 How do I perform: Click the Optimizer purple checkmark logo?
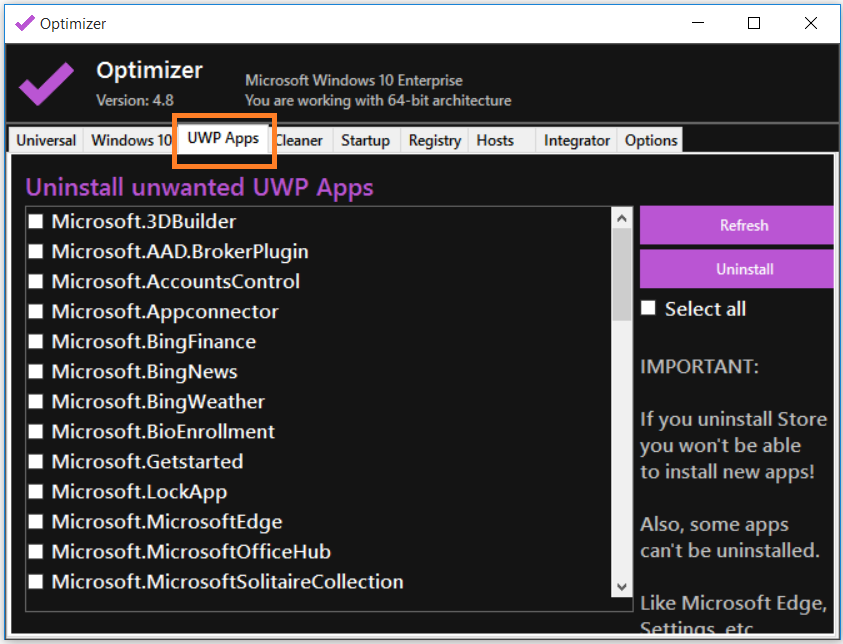pos(46,83)
